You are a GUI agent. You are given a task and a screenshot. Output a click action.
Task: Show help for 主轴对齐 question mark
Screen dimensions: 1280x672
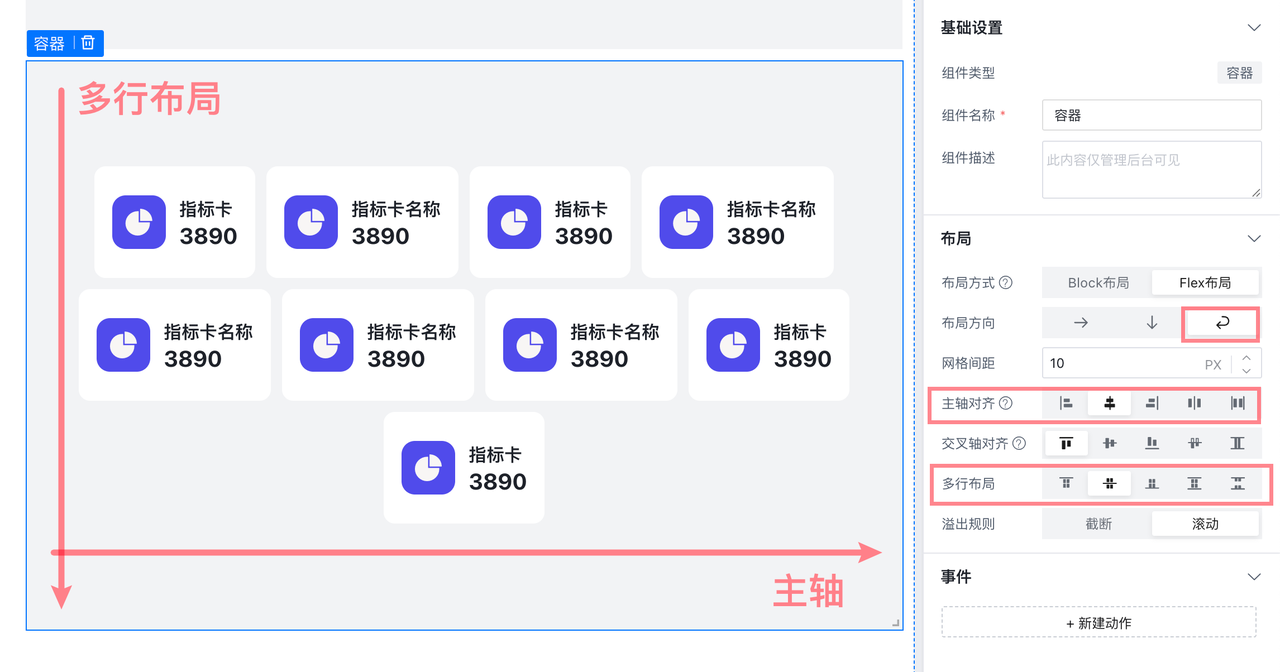(1006, 404)
